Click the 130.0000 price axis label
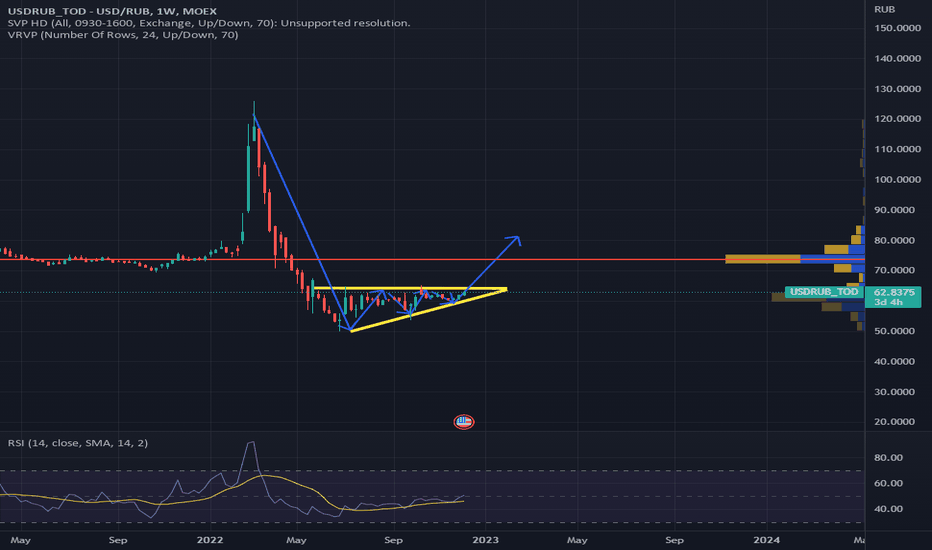 [898, 89]
